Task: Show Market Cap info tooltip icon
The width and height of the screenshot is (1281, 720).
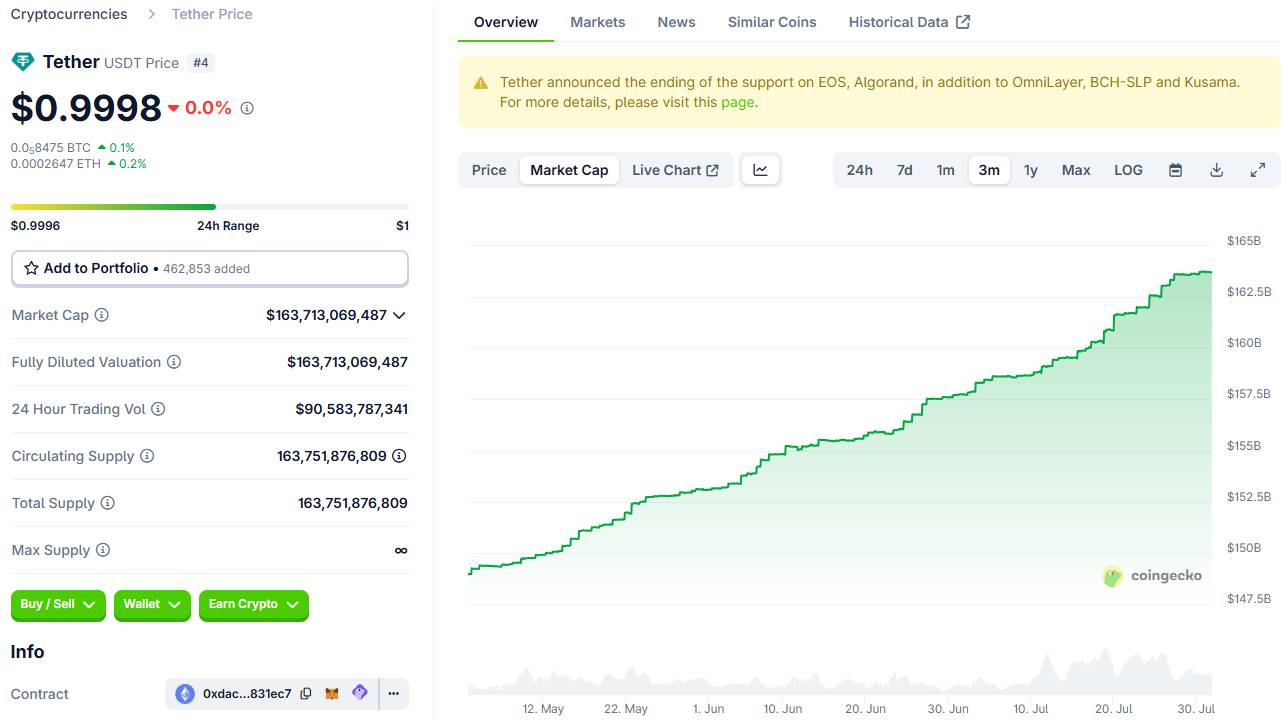Action: tap(101, 315)
